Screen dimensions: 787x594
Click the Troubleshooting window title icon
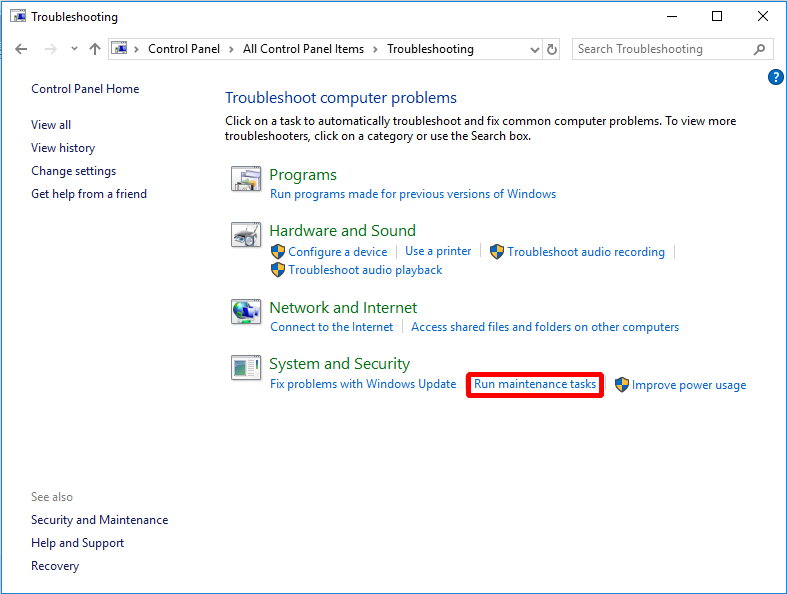[x=18, y=16]
